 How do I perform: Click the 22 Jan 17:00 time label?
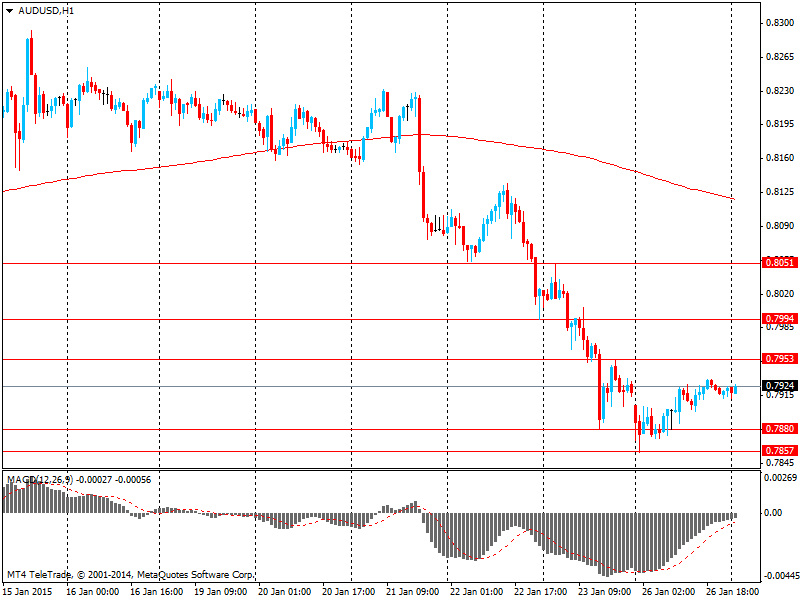[540, 591]
